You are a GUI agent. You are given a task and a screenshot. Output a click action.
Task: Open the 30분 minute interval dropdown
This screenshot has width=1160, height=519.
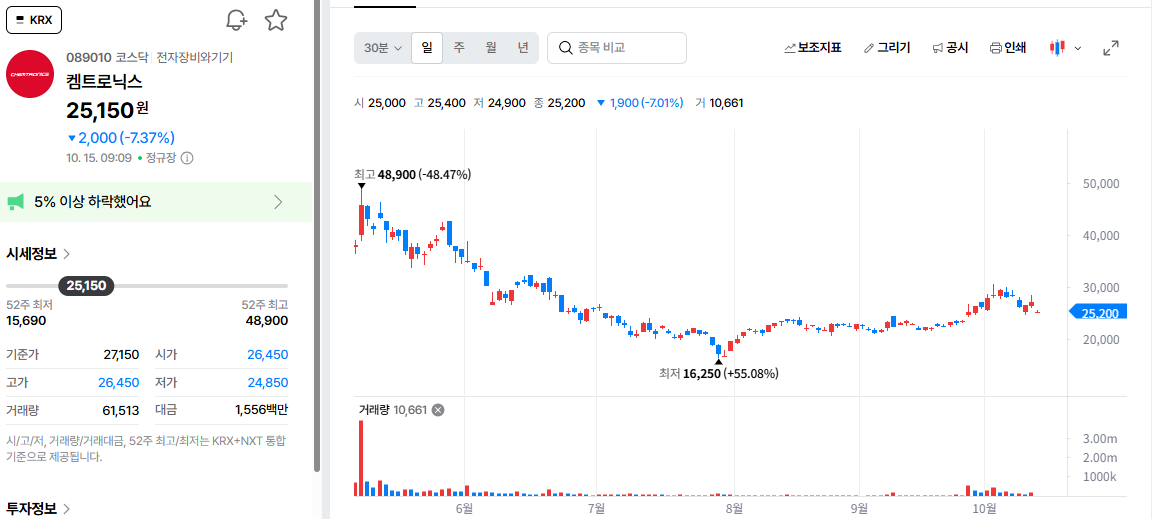[x=382, y=48]
